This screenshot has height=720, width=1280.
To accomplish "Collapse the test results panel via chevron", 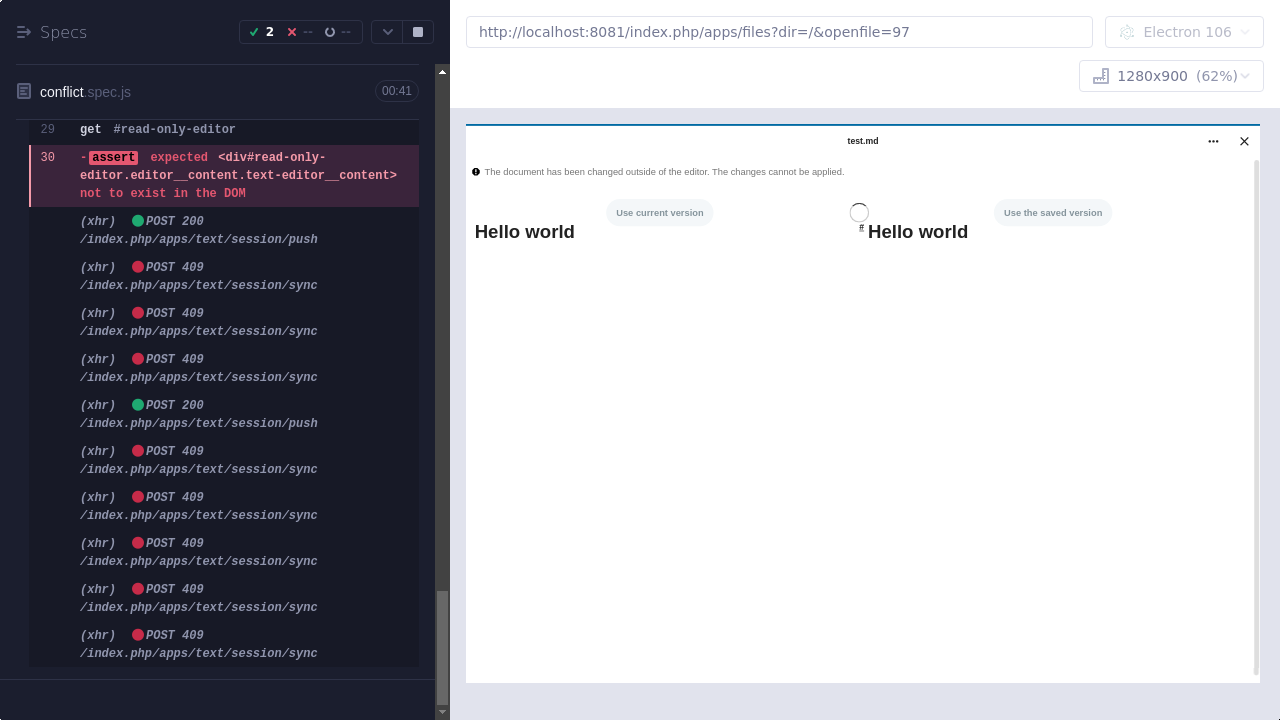I will coord(388,31).
